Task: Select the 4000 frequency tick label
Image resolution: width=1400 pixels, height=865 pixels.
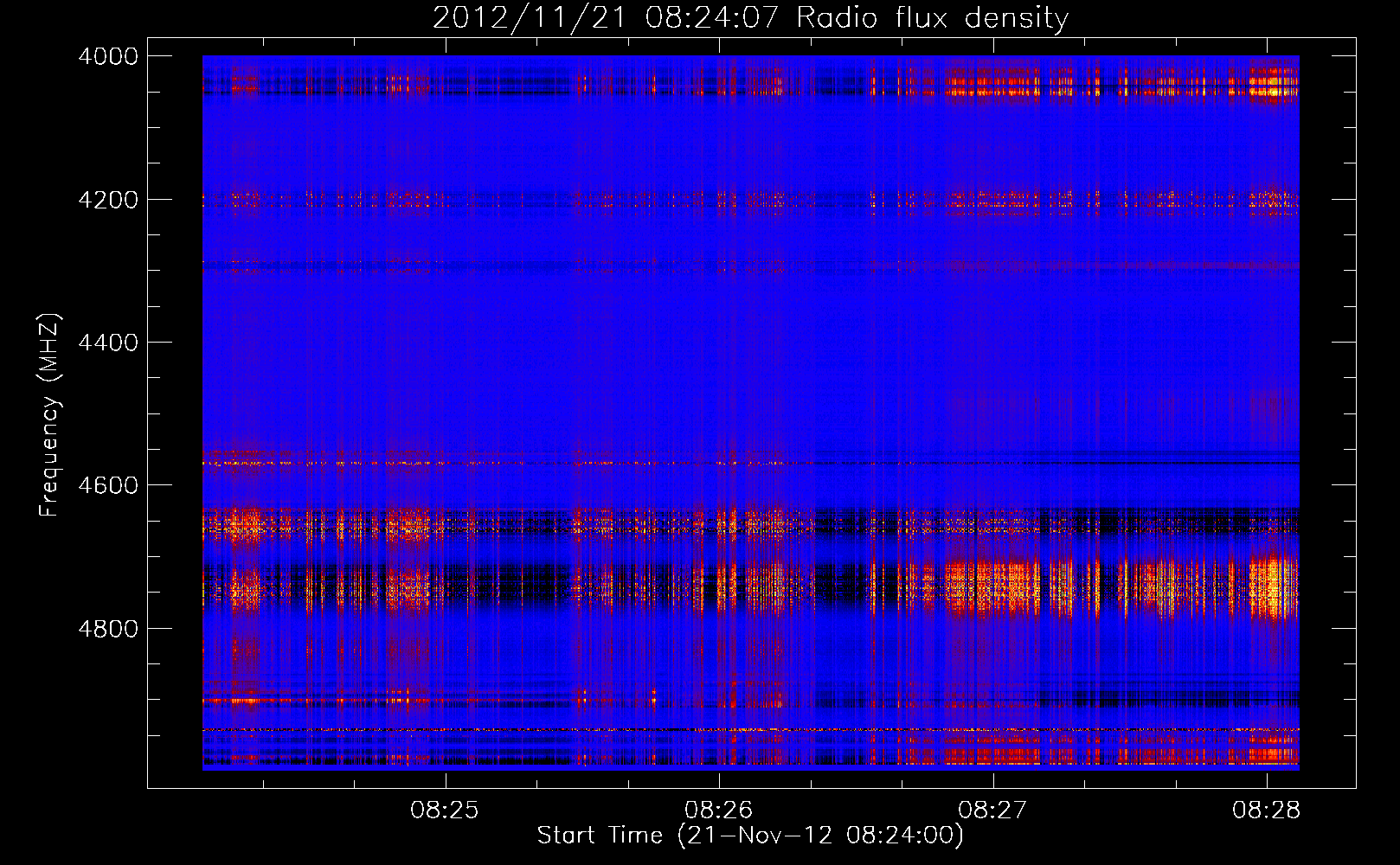Action: [x=108, y=56]
